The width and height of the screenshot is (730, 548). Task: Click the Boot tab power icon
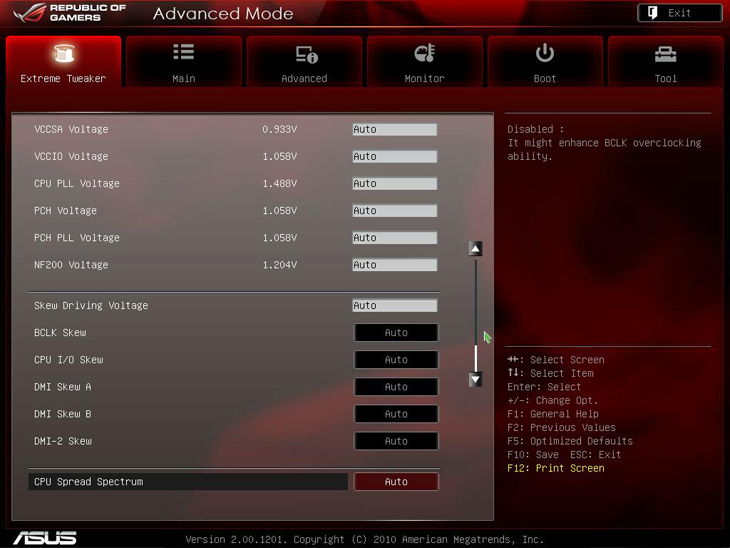545,53
